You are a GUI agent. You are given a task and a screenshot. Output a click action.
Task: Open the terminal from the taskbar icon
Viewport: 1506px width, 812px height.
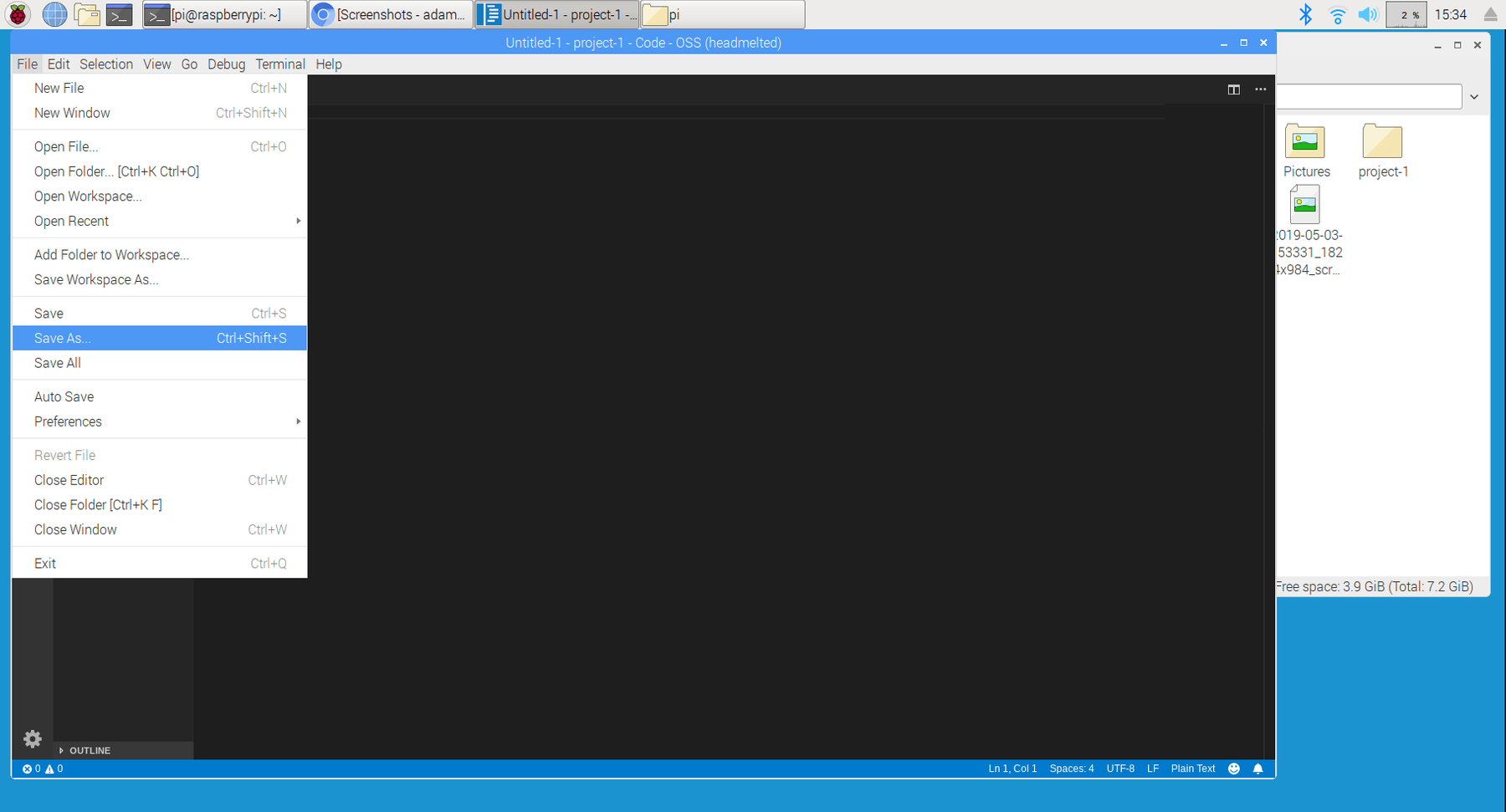pyautogui.click(x=119, y=13)
